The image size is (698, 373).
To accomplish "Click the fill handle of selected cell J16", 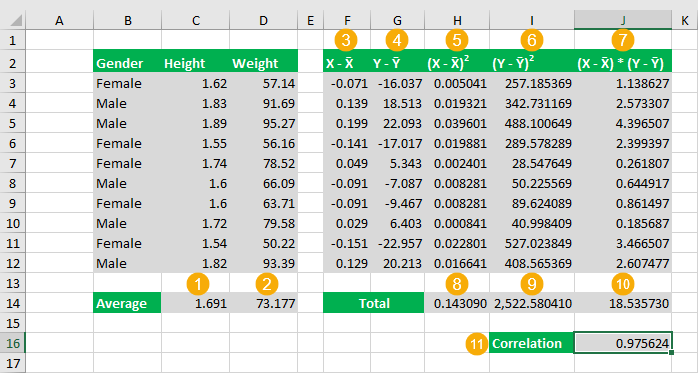I will pyautogui.click(x=671, y=353).
